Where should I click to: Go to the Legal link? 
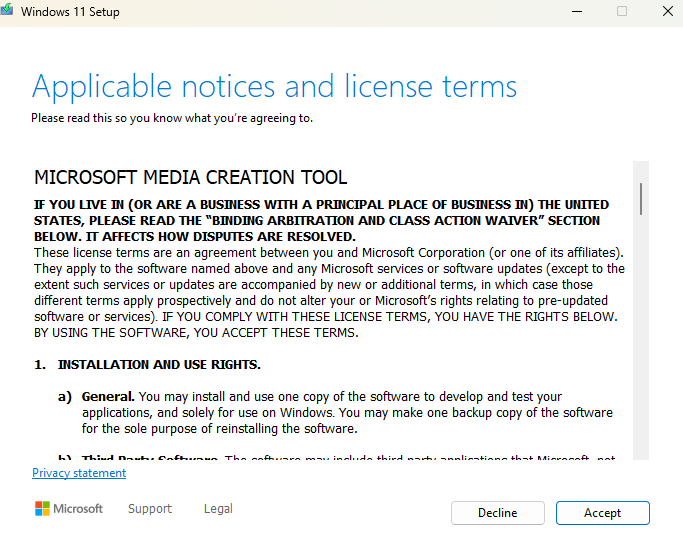coord(218,509)
